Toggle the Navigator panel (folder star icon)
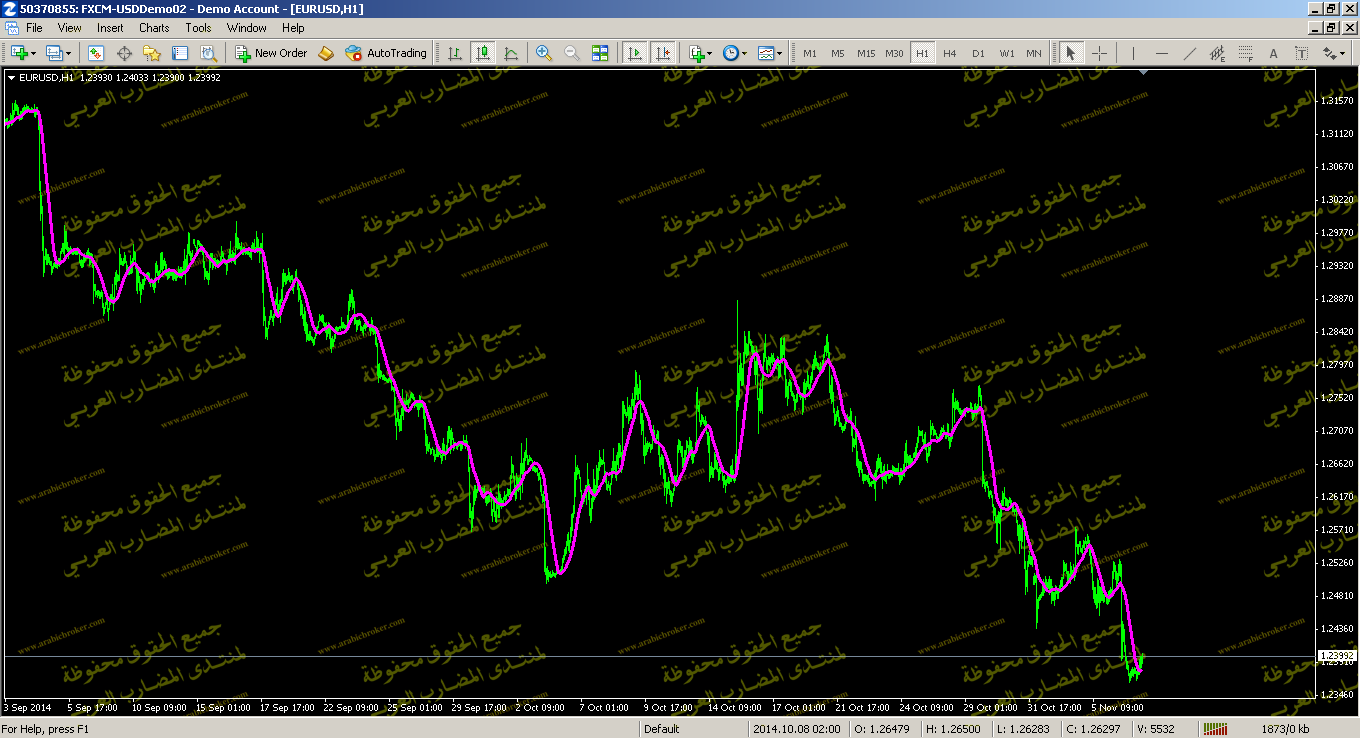 (x=152, y=53)
